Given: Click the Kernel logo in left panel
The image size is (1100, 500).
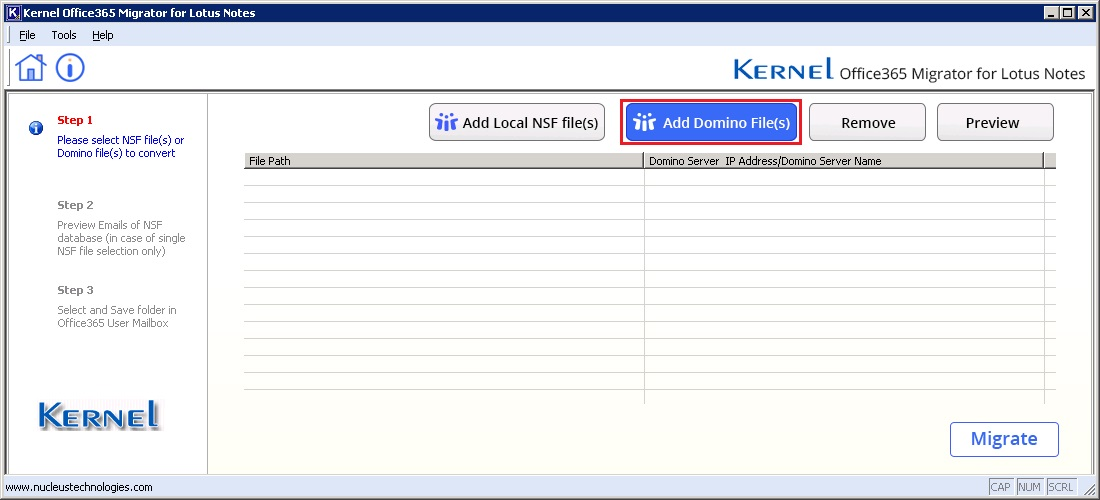Looking at the screenshot, I should [99, 415].
